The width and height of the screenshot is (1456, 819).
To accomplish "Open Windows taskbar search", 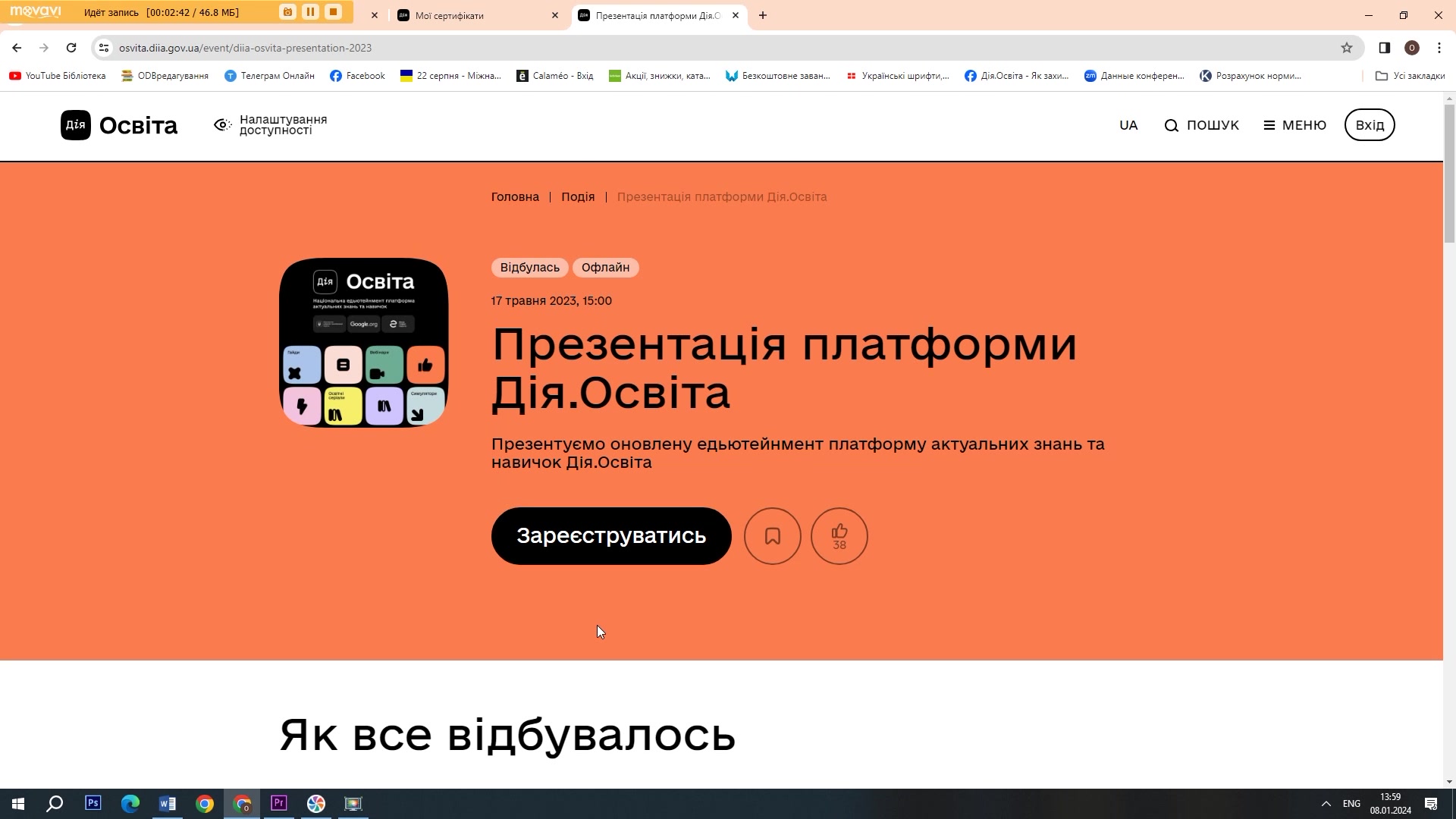I will (x=55, y=804).
